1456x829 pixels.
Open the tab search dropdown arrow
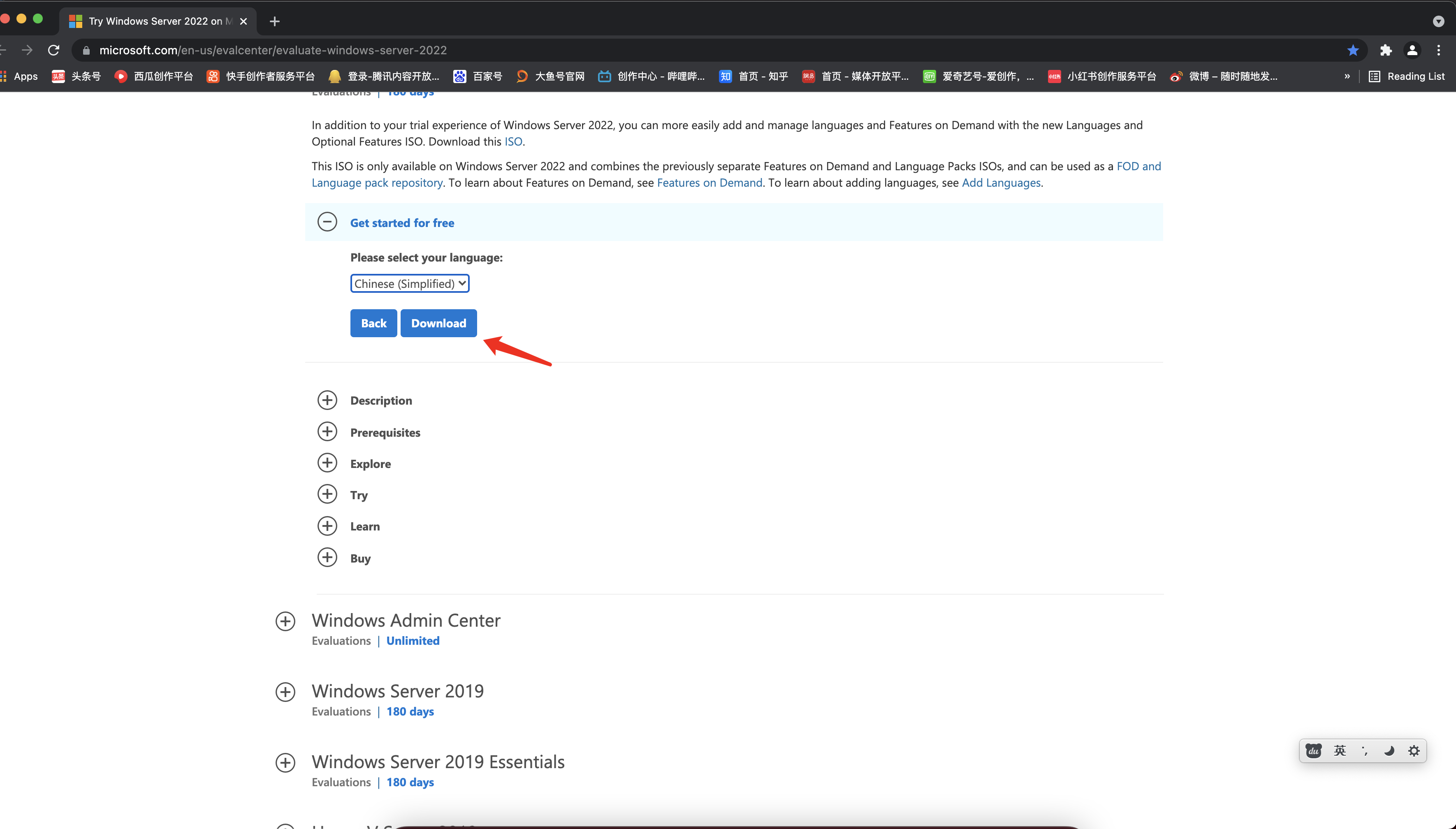[x=1438, y=22]
